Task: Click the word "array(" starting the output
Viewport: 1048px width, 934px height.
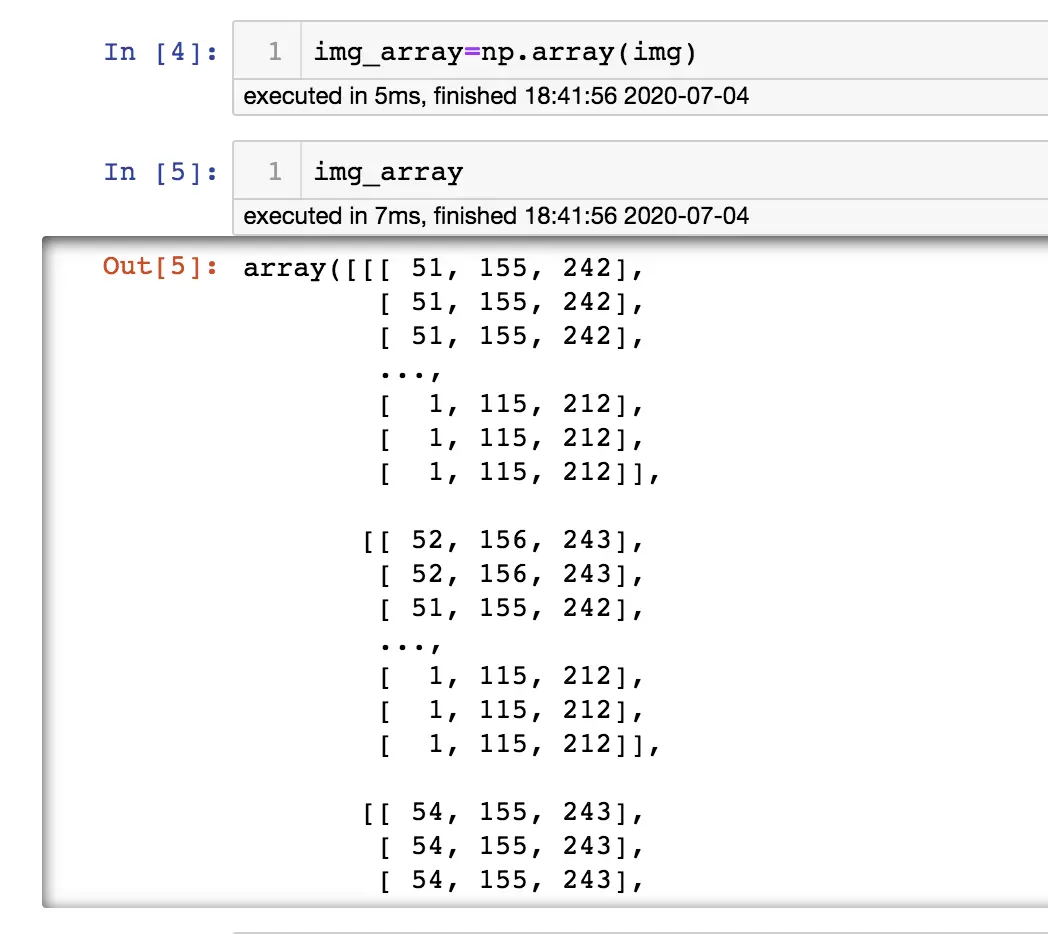Action: click(x=292, y=268)
